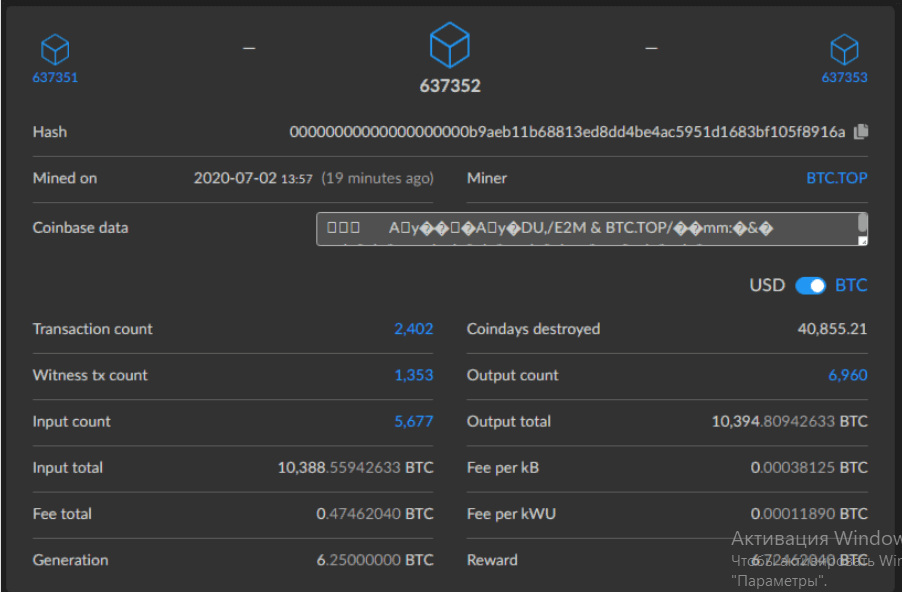Copy the block hash with clipboard icon
Screen dimensions: 902x592
click(x=861, y=132)
